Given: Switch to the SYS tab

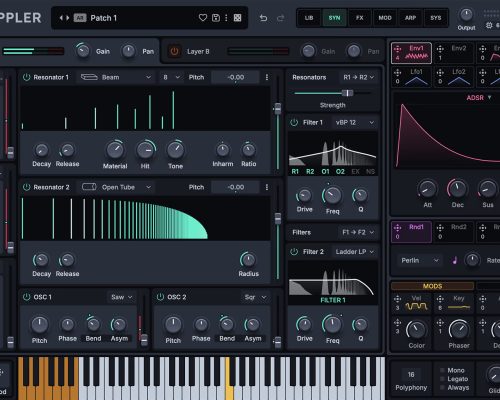Looking at the screenshot, I should (436, 18).
